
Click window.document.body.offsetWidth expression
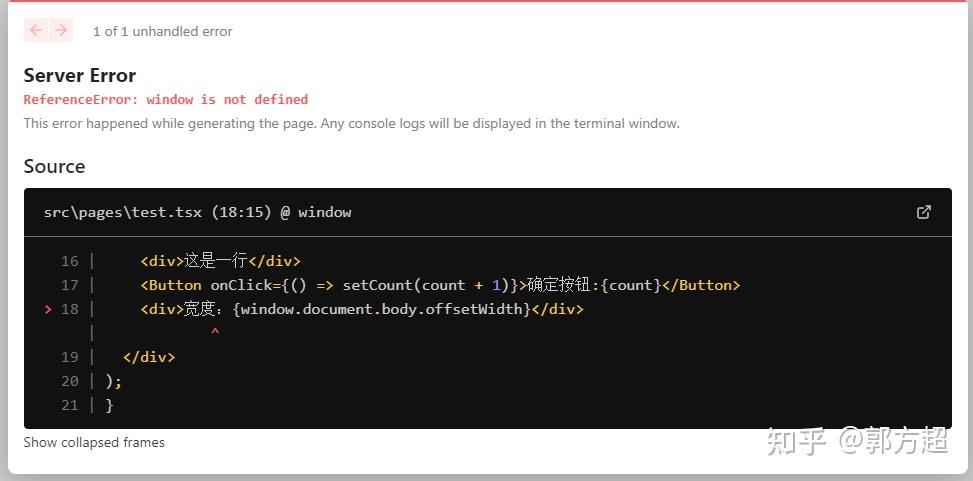coord(382,309)
